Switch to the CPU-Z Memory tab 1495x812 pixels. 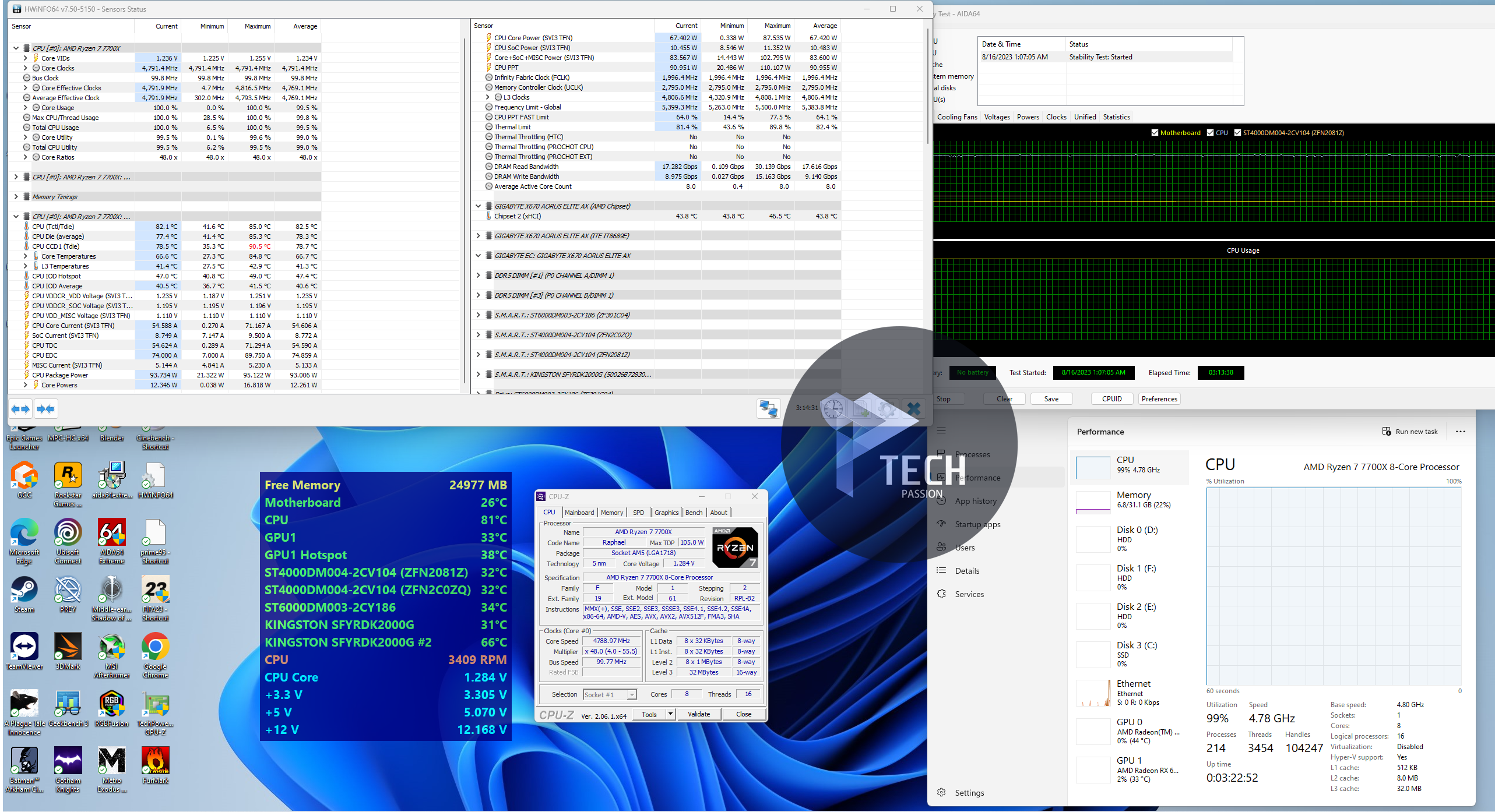[612, 513]
